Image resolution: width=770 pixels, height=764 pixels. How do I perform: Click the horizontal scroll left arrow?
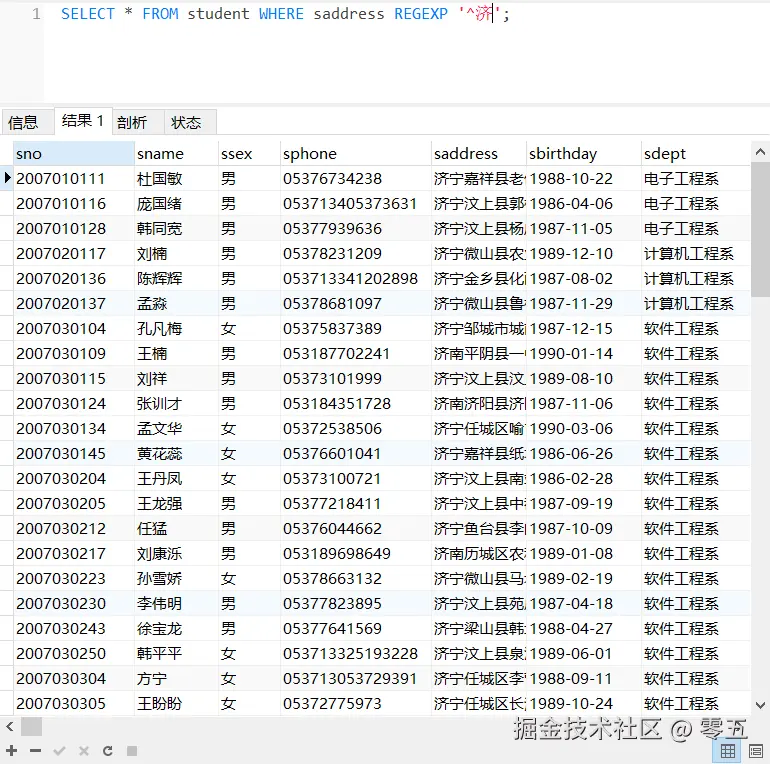[x=9, y=726]
